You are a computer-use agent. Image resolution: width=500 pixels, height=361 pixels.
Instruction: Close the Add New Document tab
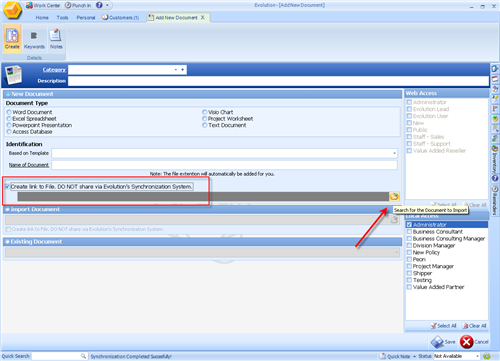point(202,17)
